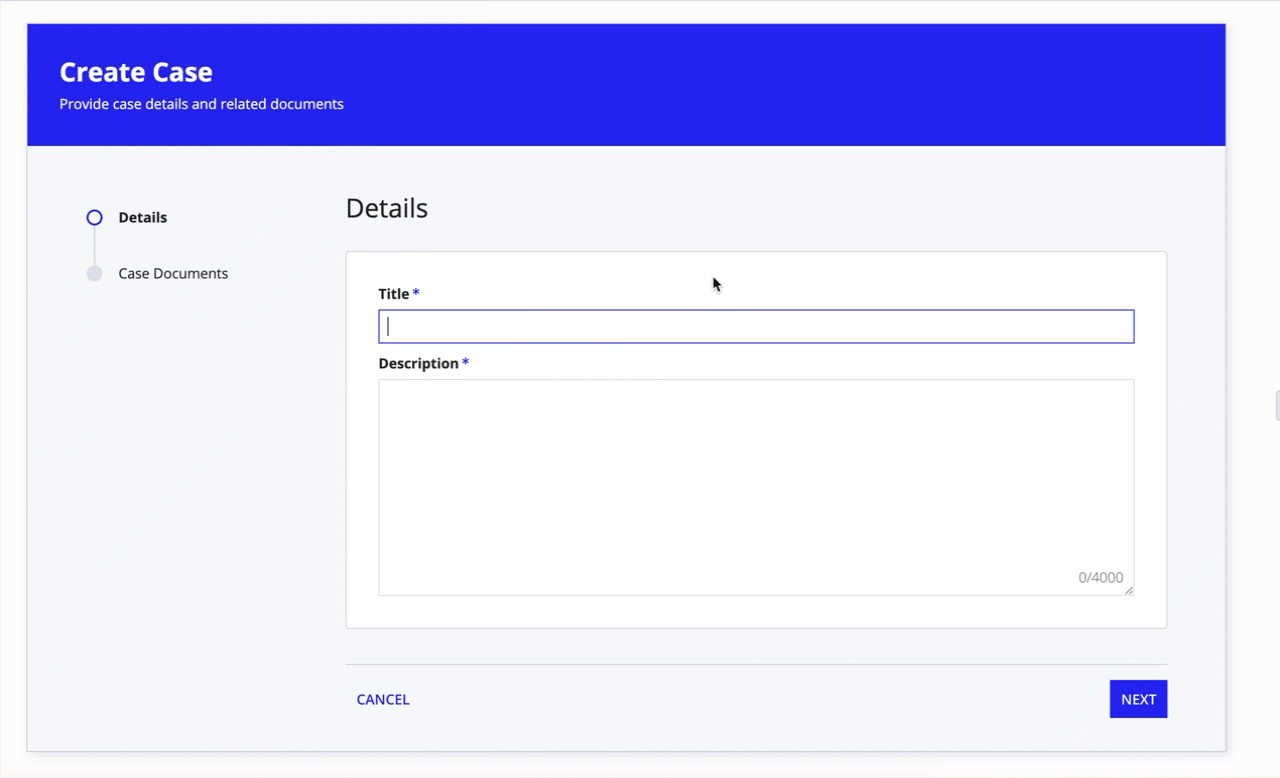1280x778 pixels.
Task: Click the Case Documents step label
Action: [x=173, y=273]
